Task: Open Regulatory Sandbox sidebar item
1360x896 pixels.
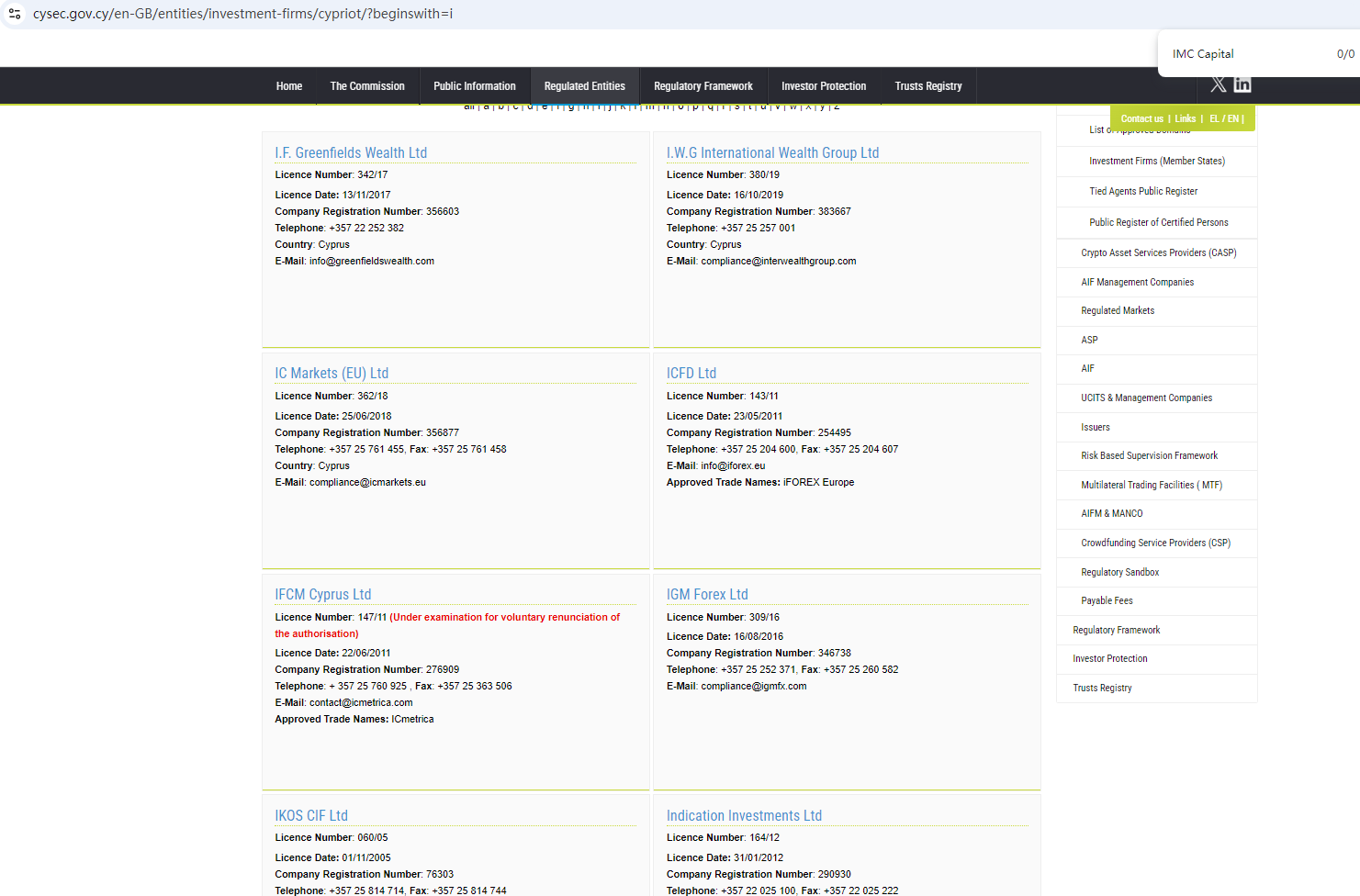Action: coord(1119,572)
